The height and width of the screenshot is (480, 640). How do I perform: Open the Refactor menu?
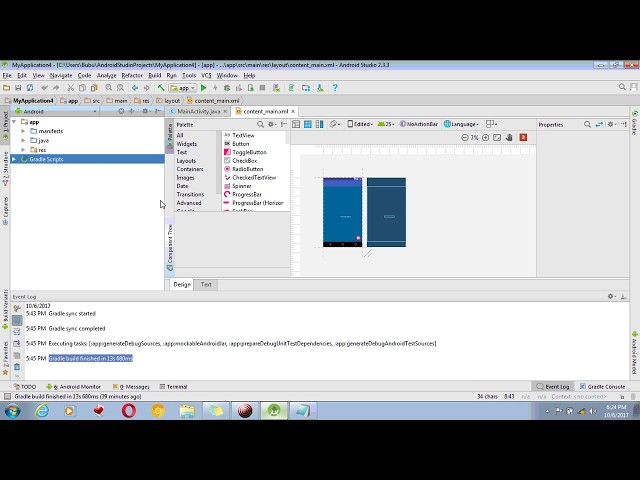click(x=132, y=75)
